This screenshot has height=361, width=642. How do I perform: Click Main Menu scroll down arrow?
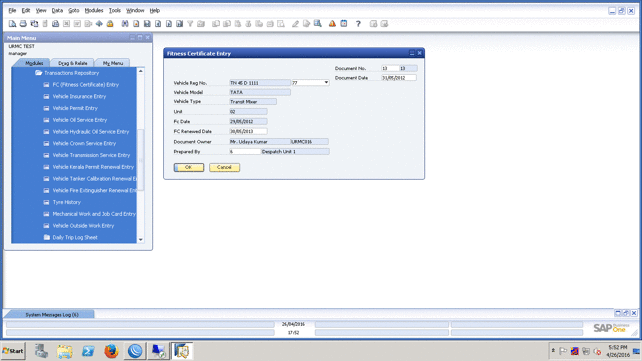pos(140,239)
